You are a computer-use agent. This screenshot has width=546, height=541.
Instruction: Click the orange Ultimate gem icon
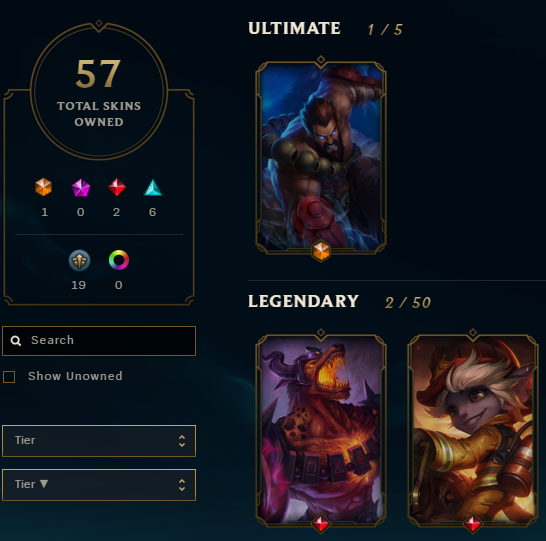pos(44,187)
